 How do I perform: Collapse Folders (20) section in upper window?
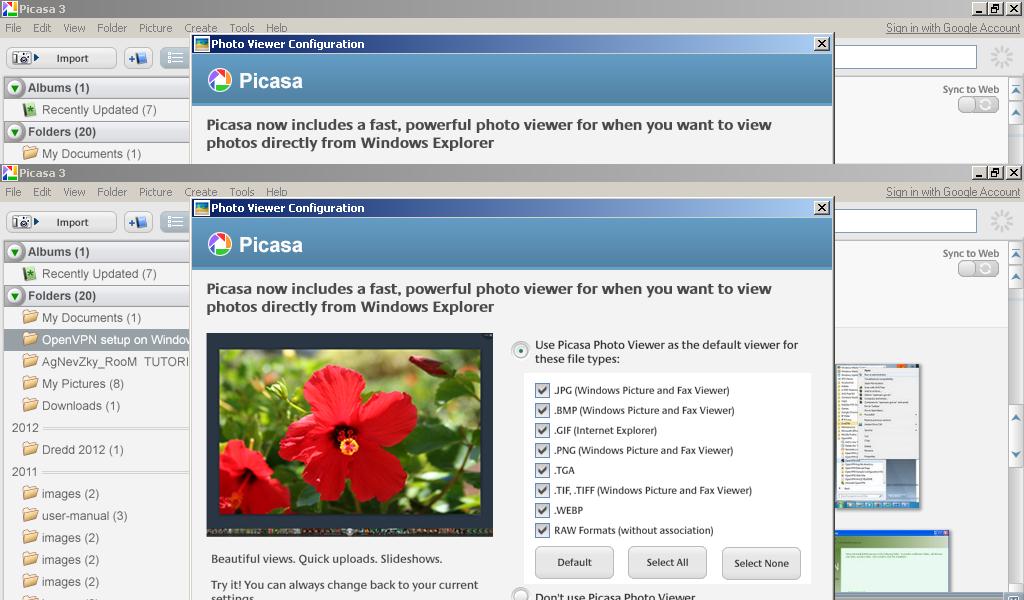pos(16,132)
